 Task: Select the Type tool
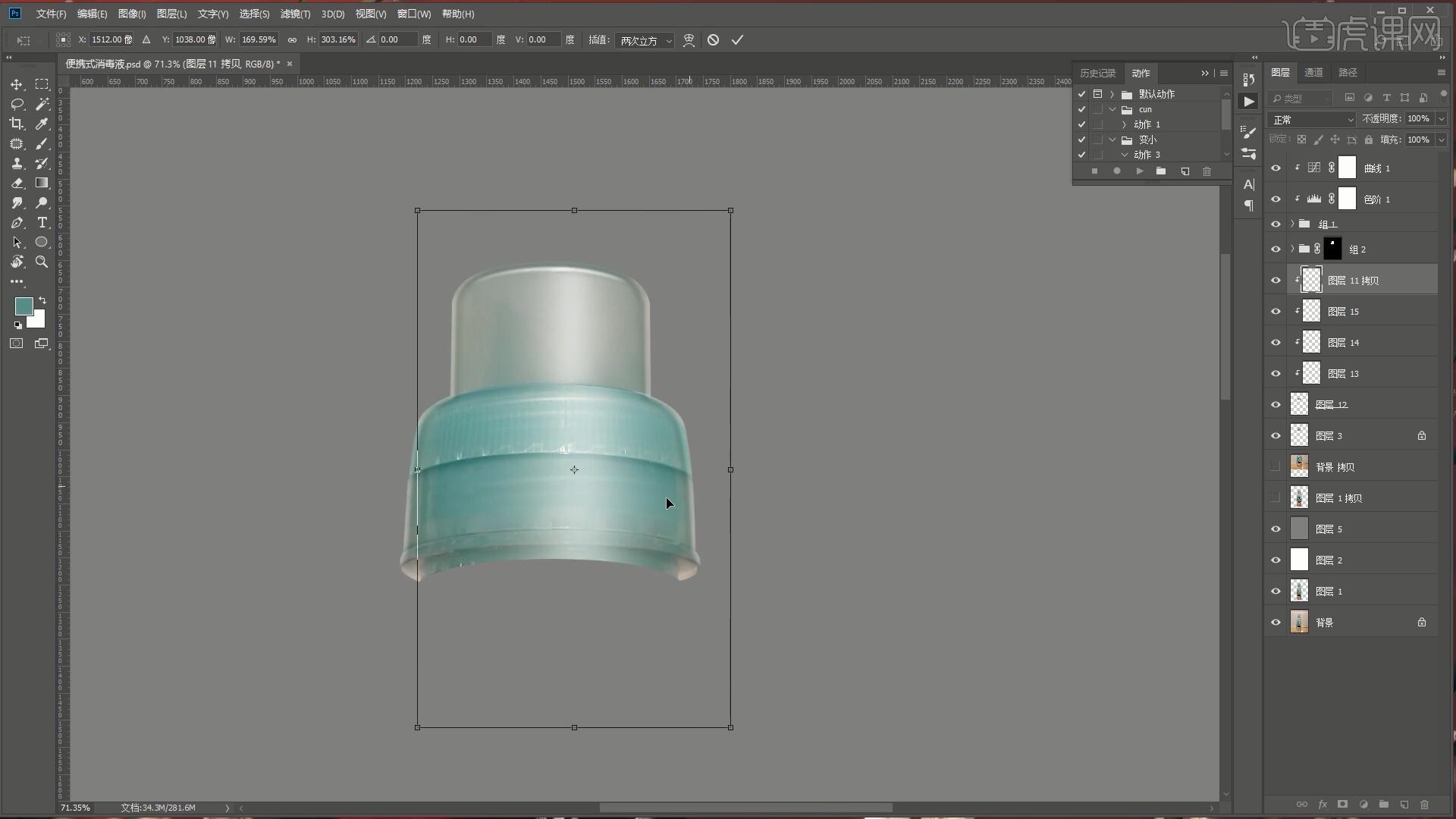point(42,222)
